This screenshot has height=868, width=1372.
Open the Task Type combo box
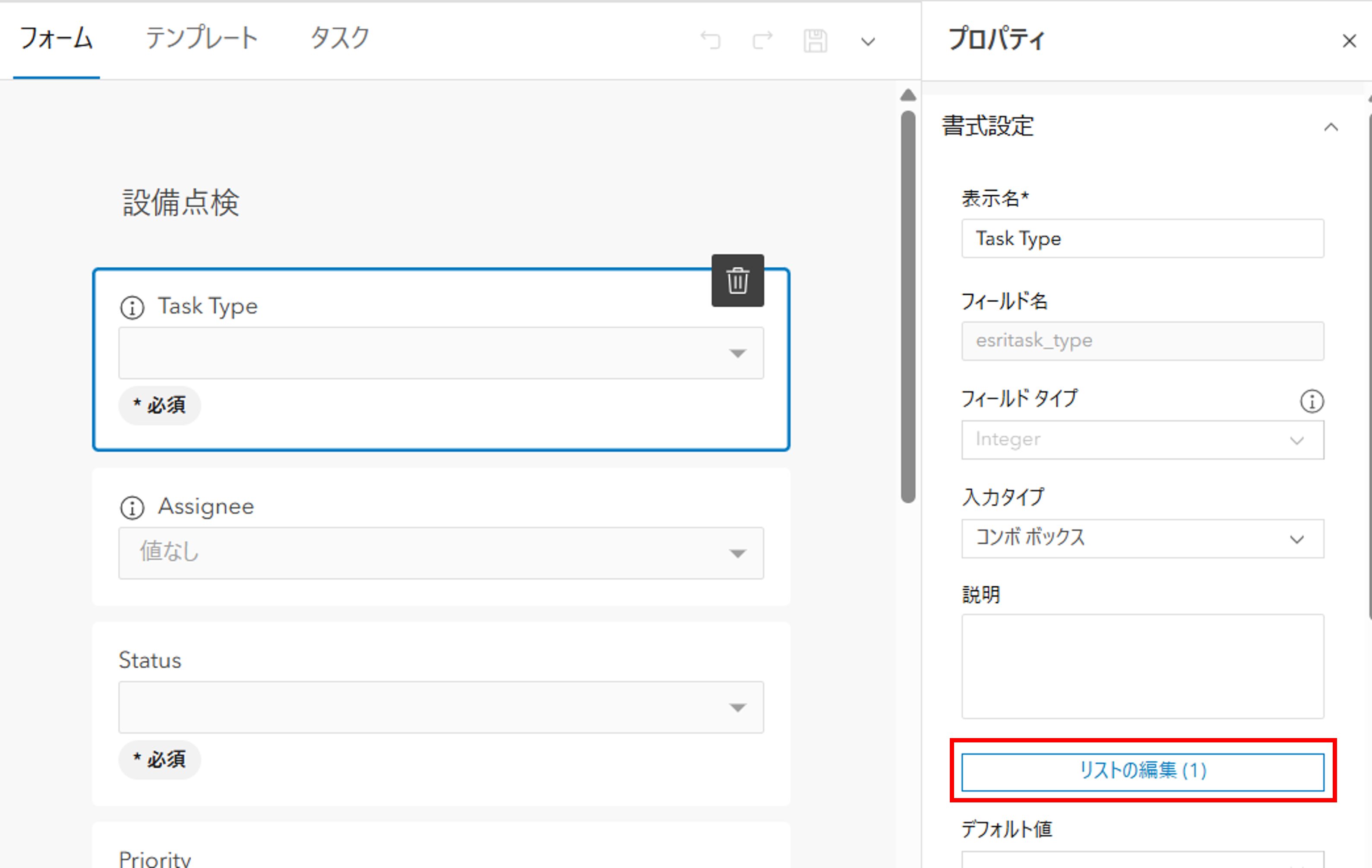pos(440,353)
